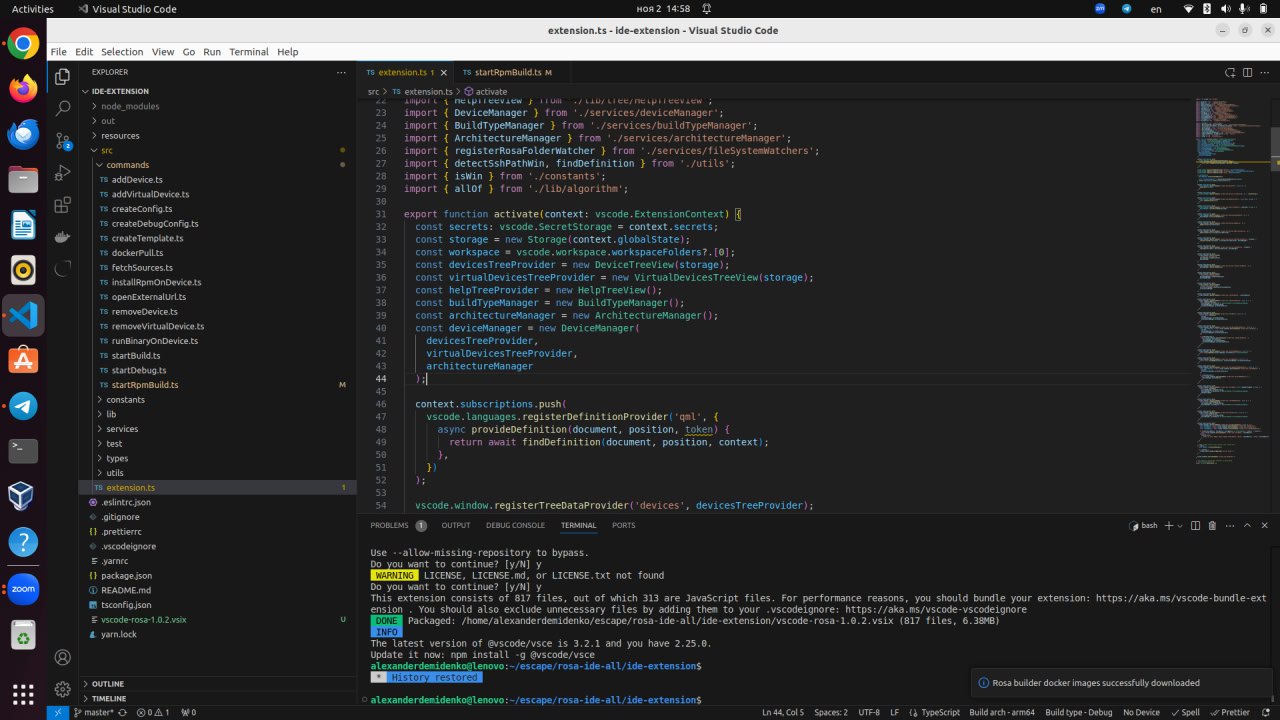
Task: Maximize terminal panel with the chevron-up icon
Action: 1246,525
